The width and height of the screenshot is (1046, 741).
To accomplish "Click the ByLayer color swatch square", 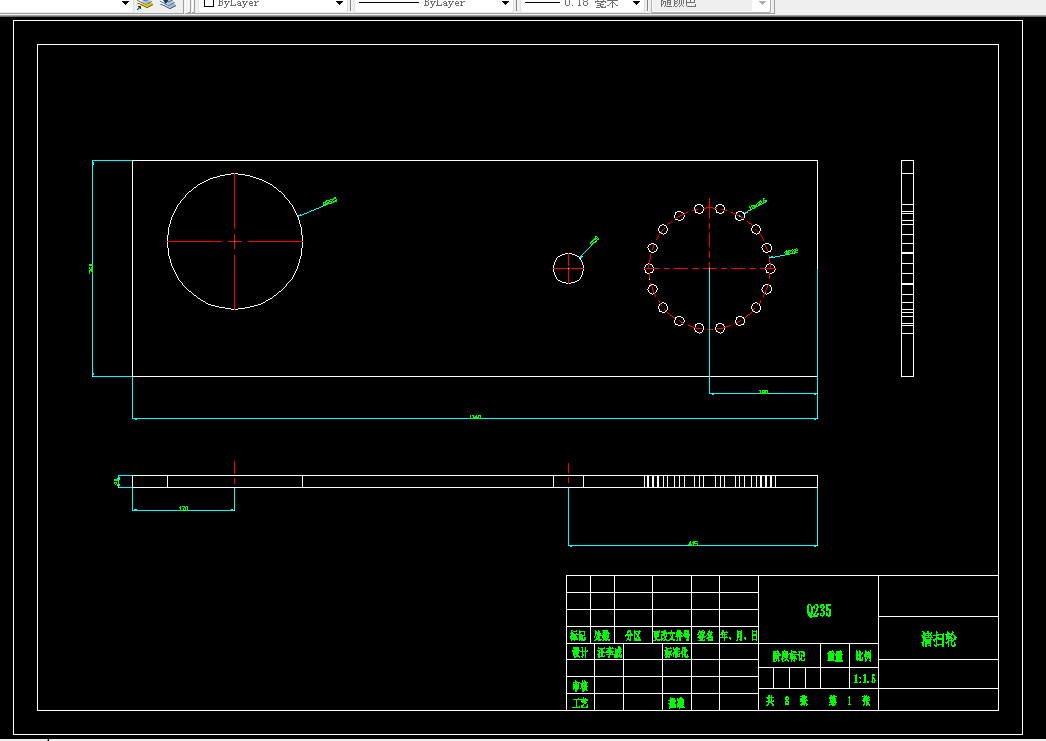I will coord(209,3).
